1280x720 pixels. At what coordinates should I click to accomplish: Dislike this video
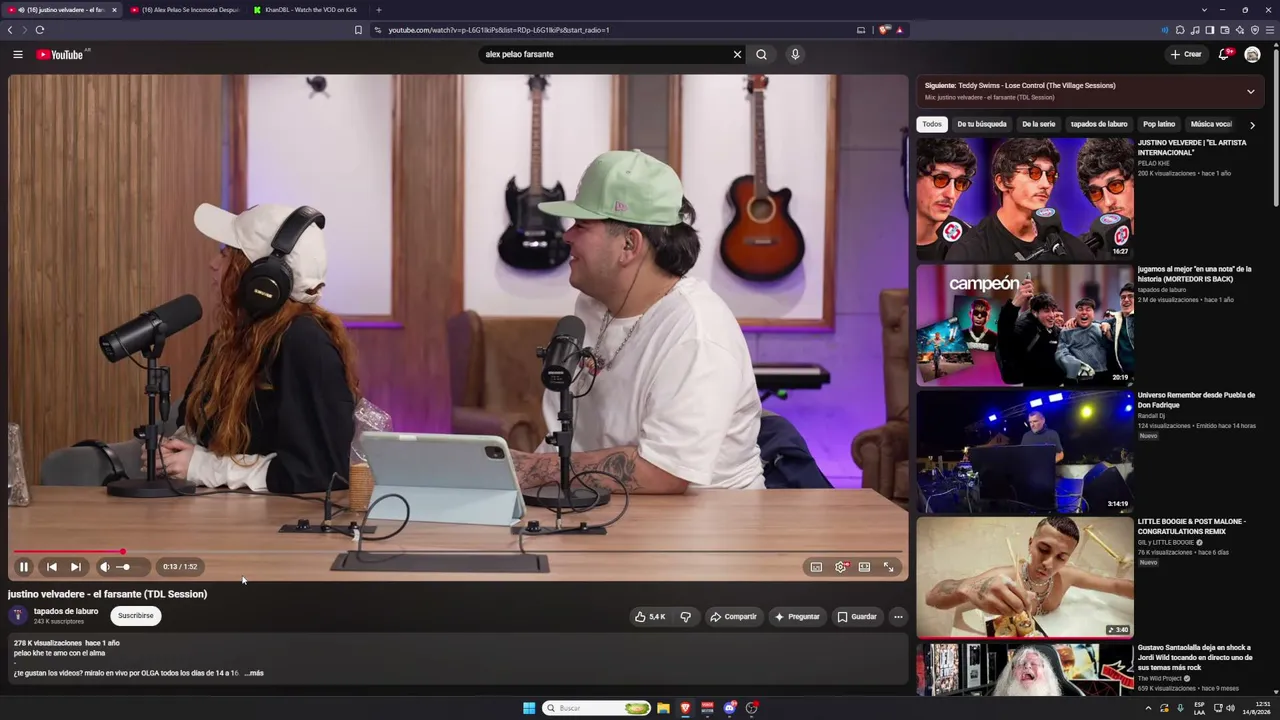pos(685,617)
